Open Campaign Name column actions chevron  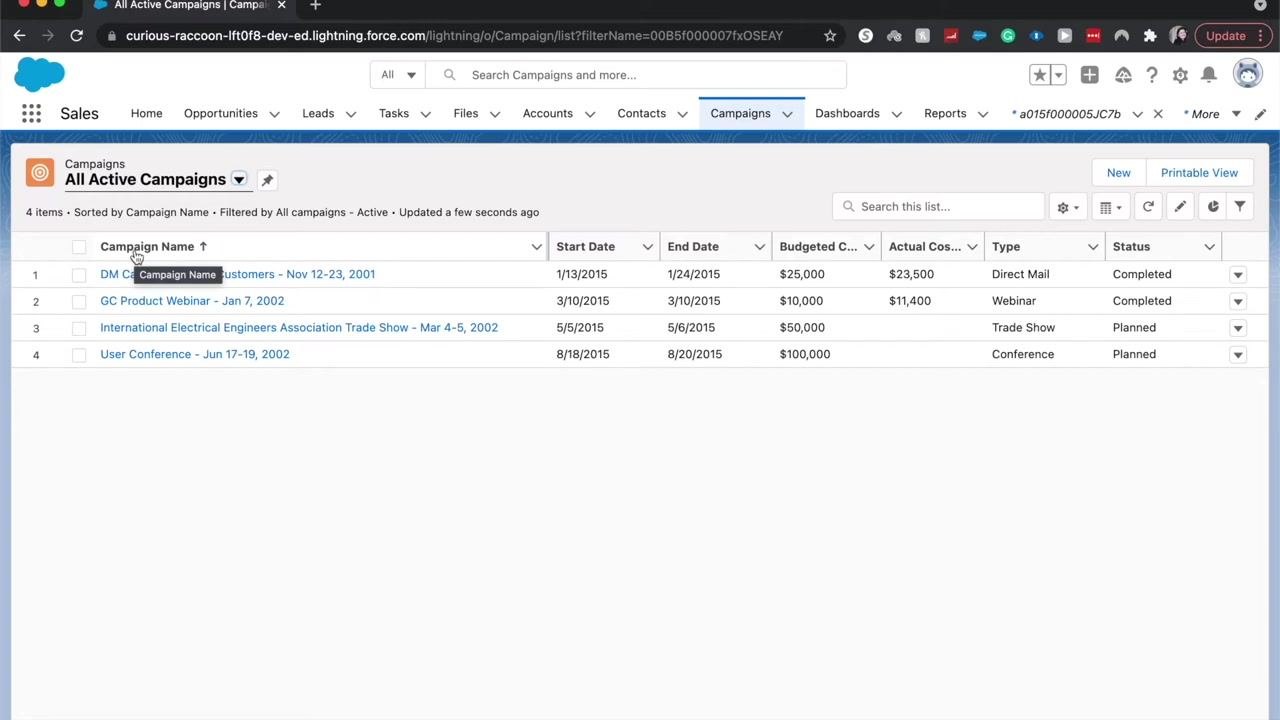coord(536,247)
